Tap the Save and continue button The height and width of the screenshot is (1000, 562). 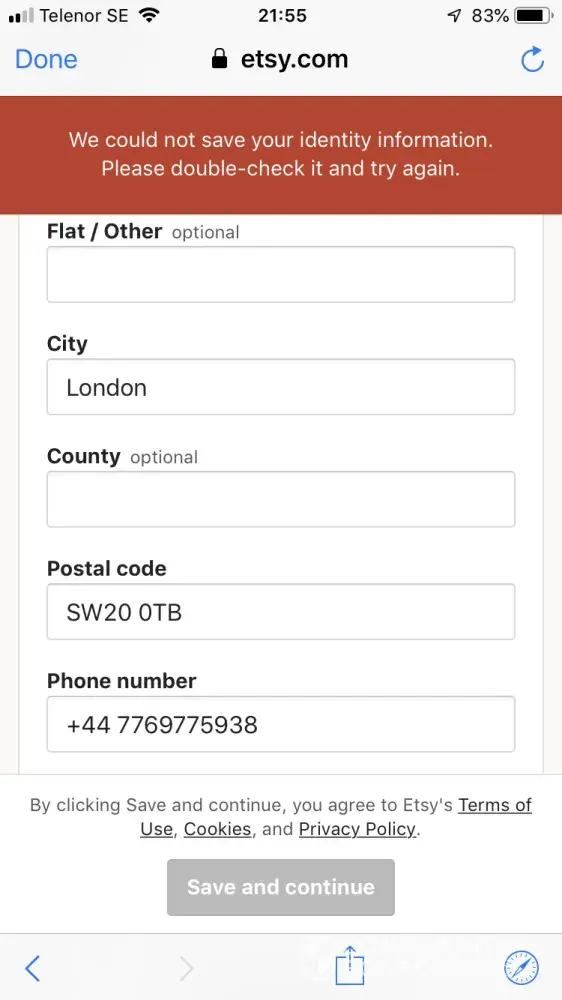(x=281, y=887)
